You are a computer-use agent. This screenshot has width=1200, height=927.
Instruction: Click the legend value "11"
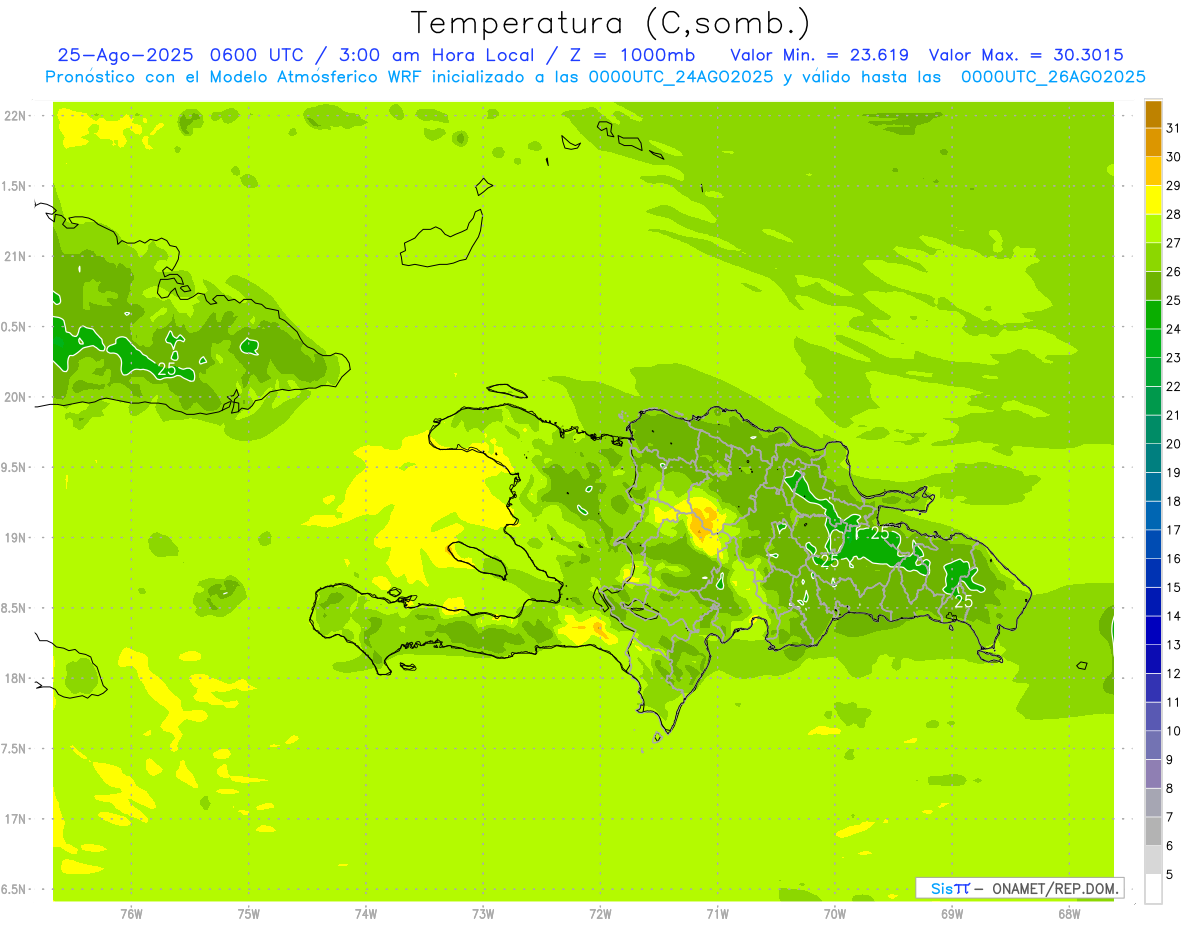[1174, 702]
